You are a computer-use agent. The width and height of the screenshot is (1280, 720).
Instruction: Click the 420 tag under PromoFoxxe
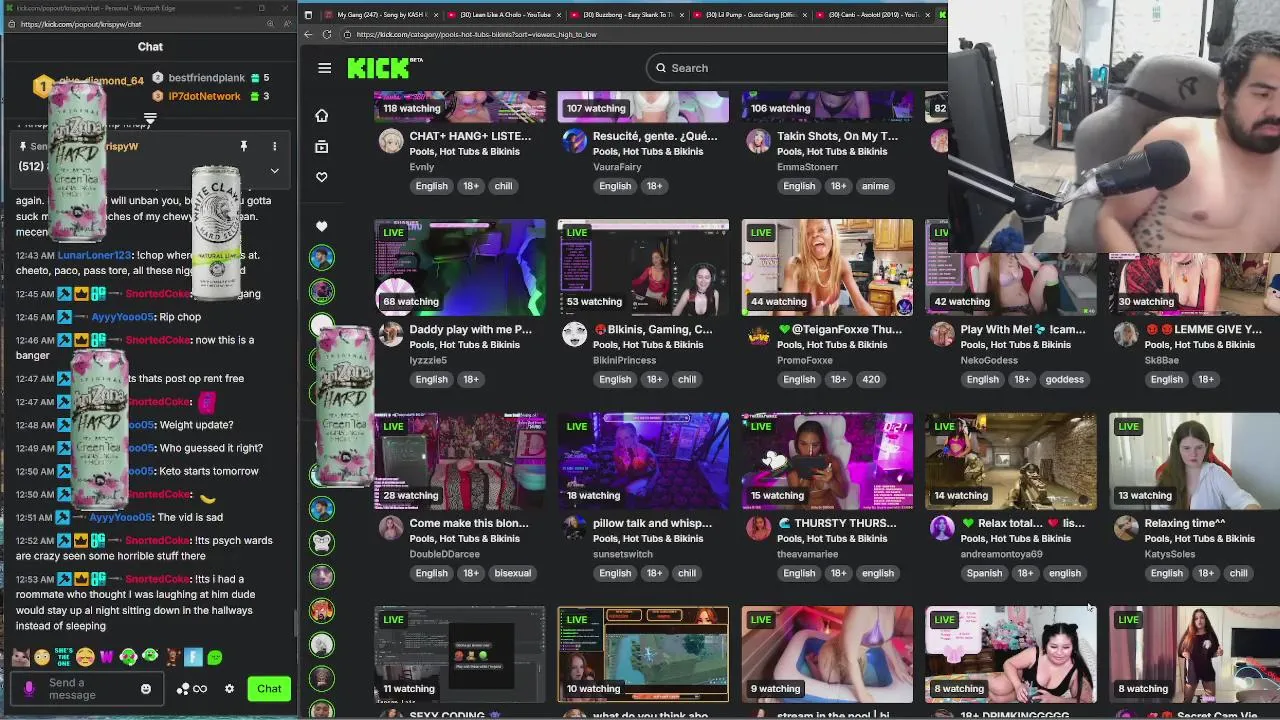pos(871,379)
